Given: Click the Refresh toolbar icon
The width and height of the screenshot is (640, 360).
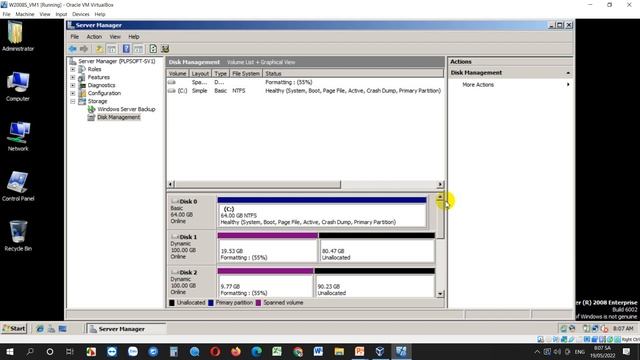Looking at the screenshot, I should click(x=153, y=49).
